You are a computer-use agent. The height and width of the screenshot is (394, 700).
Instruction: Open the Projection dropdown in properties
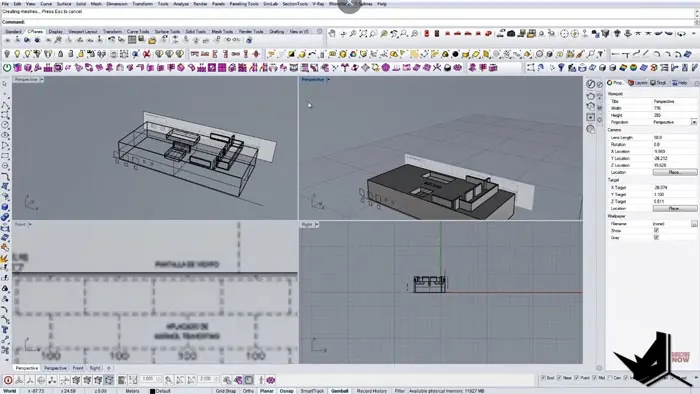[694, 122]
